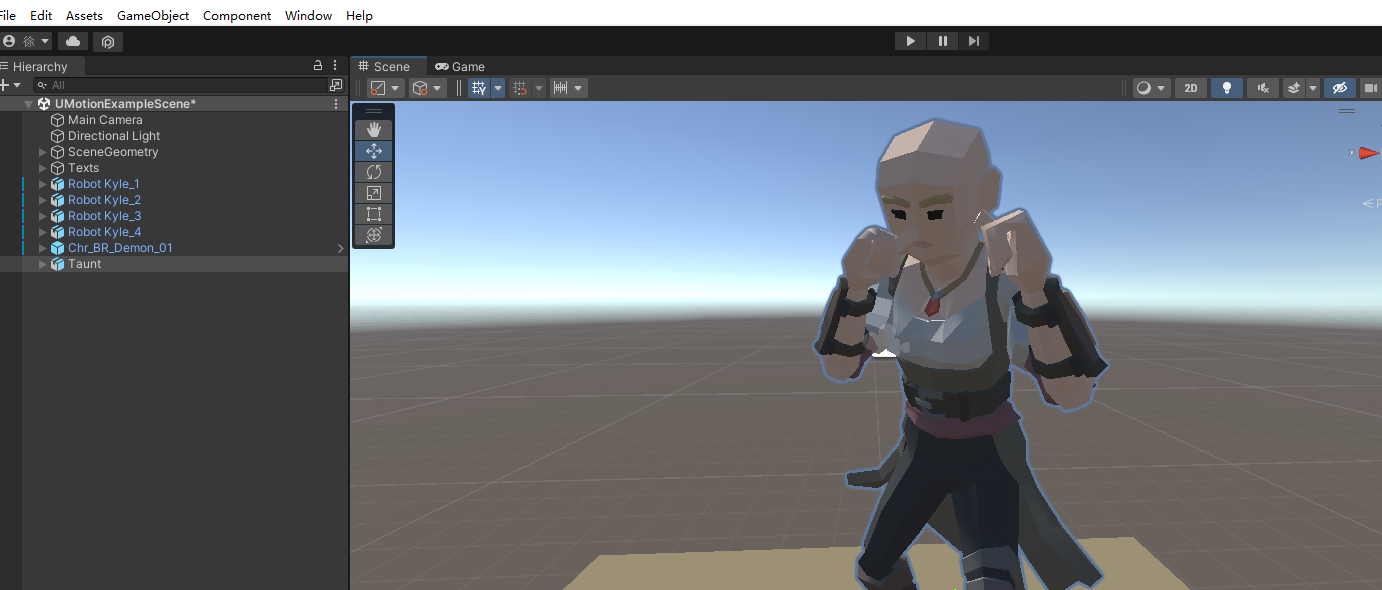Expand Robot Kyle_3 prefab
The width and height of the screenshot is (1382, 590).
(43, 216)
